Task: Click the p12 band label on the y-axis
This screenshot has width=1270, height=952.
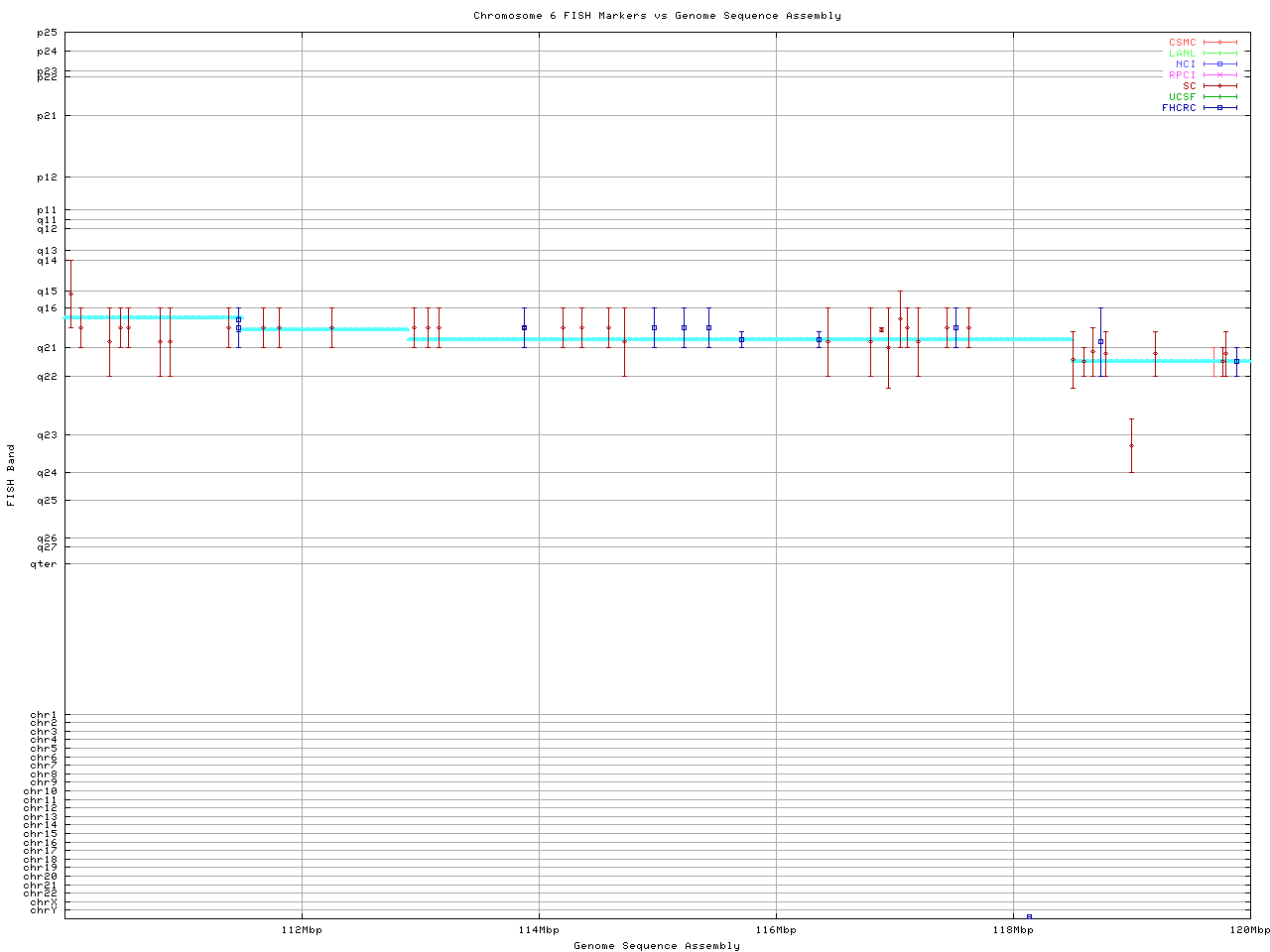Action: pyautogui.click(x=47, y=178)
